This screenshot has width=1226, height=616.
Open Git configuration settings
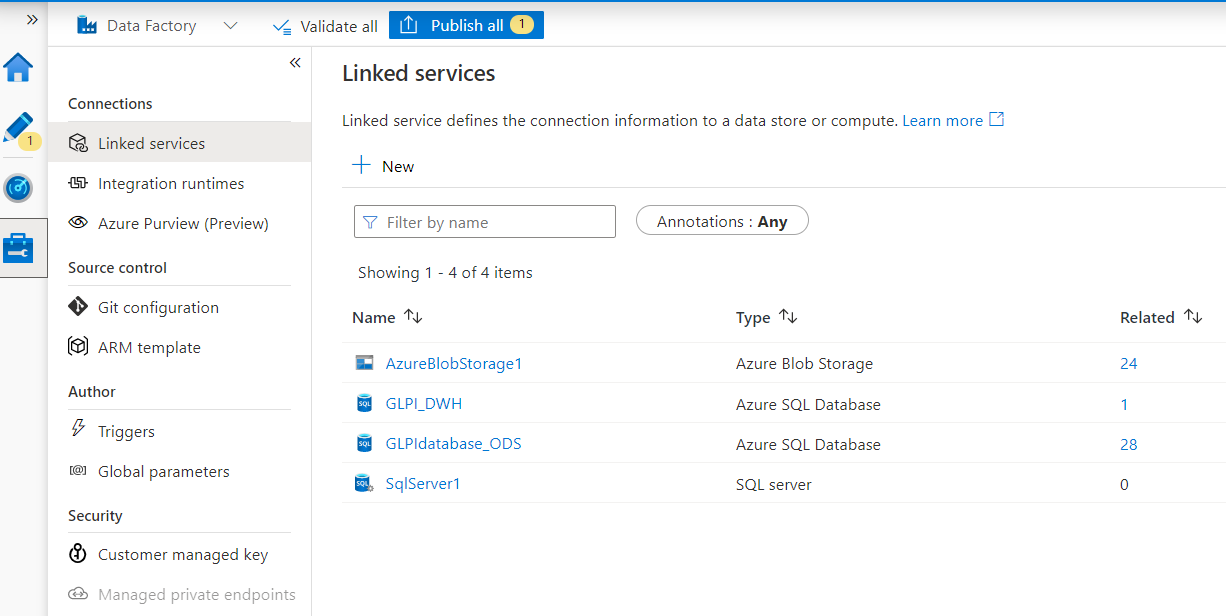click(x=159, y=307)
